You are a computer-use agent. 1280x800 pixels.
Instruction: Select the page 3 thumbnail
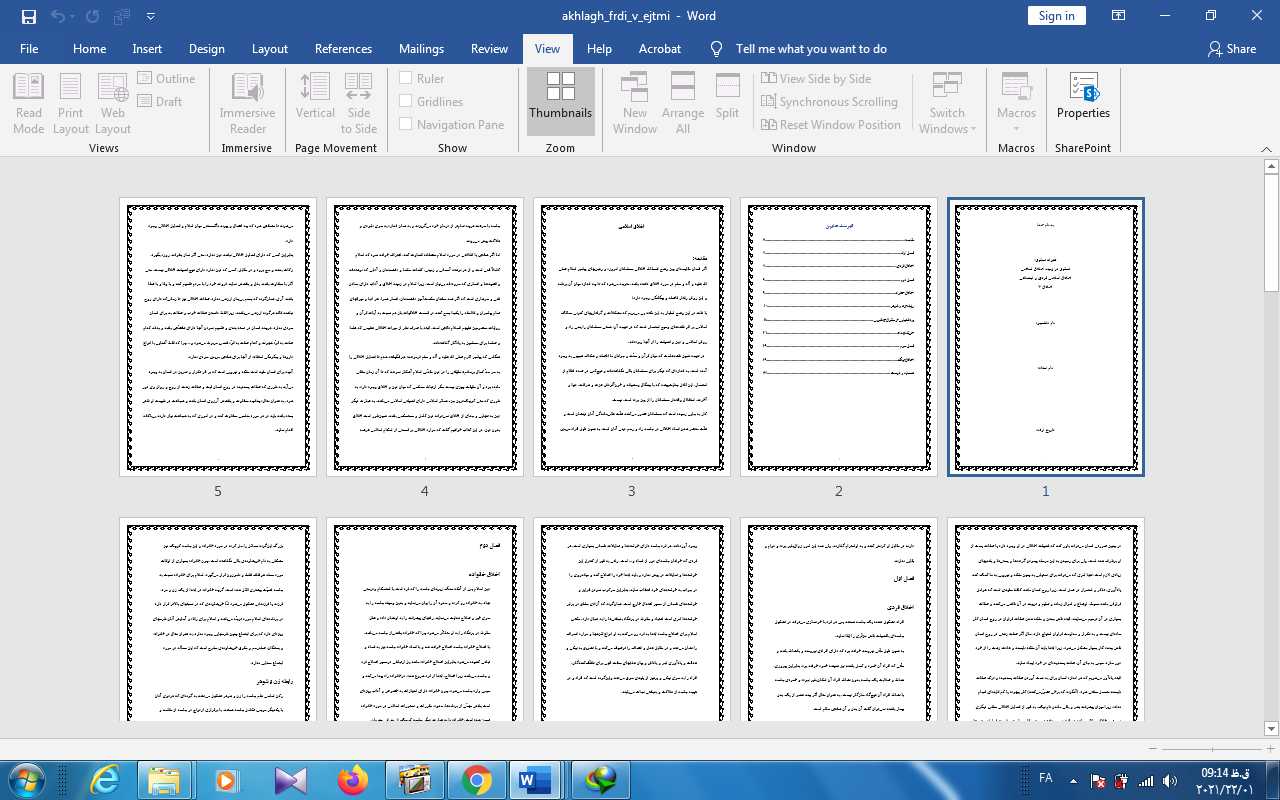(x=631, y=336)
